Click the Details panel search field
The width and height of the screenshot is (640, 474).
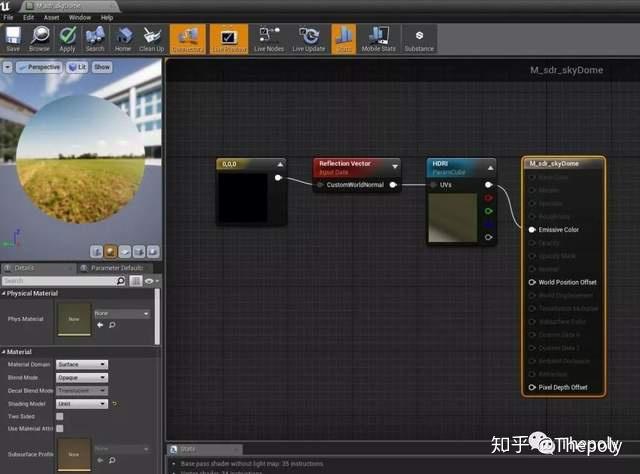[x=59, y=280]
